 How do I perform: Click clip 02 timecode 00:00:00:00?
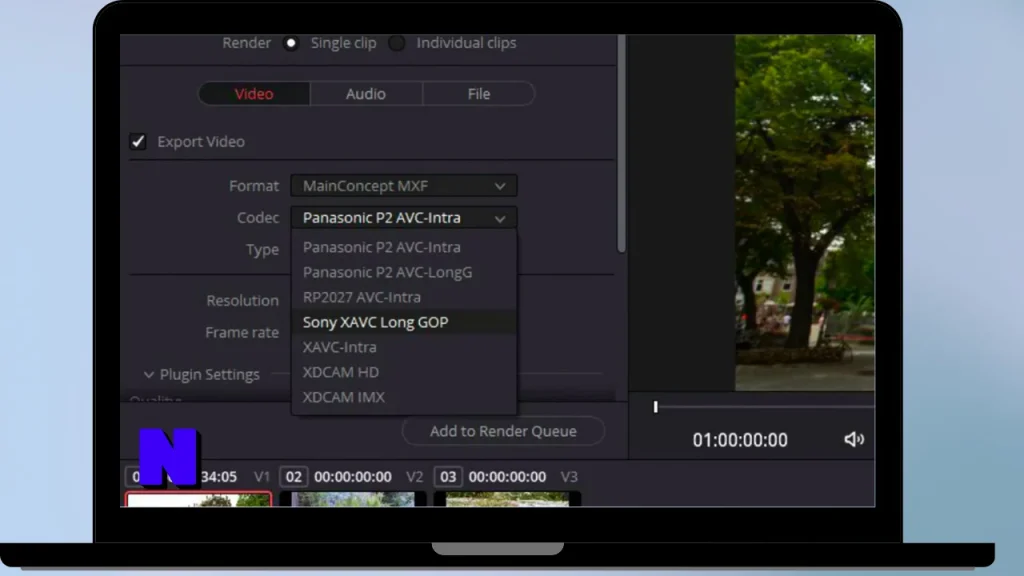click(353, 477)
